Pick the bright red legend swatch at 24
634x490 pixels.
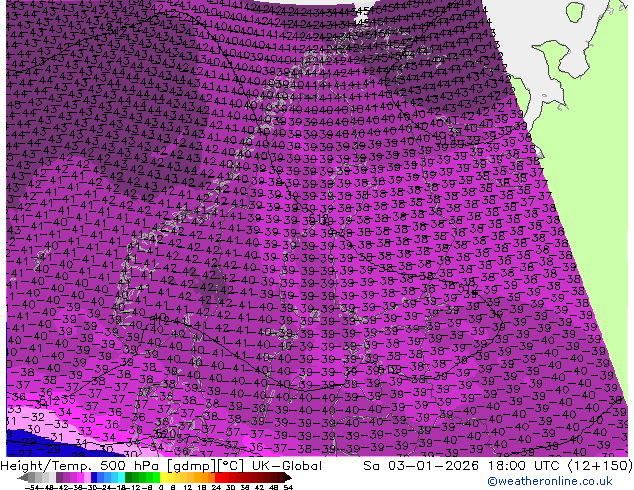point(218,477)
